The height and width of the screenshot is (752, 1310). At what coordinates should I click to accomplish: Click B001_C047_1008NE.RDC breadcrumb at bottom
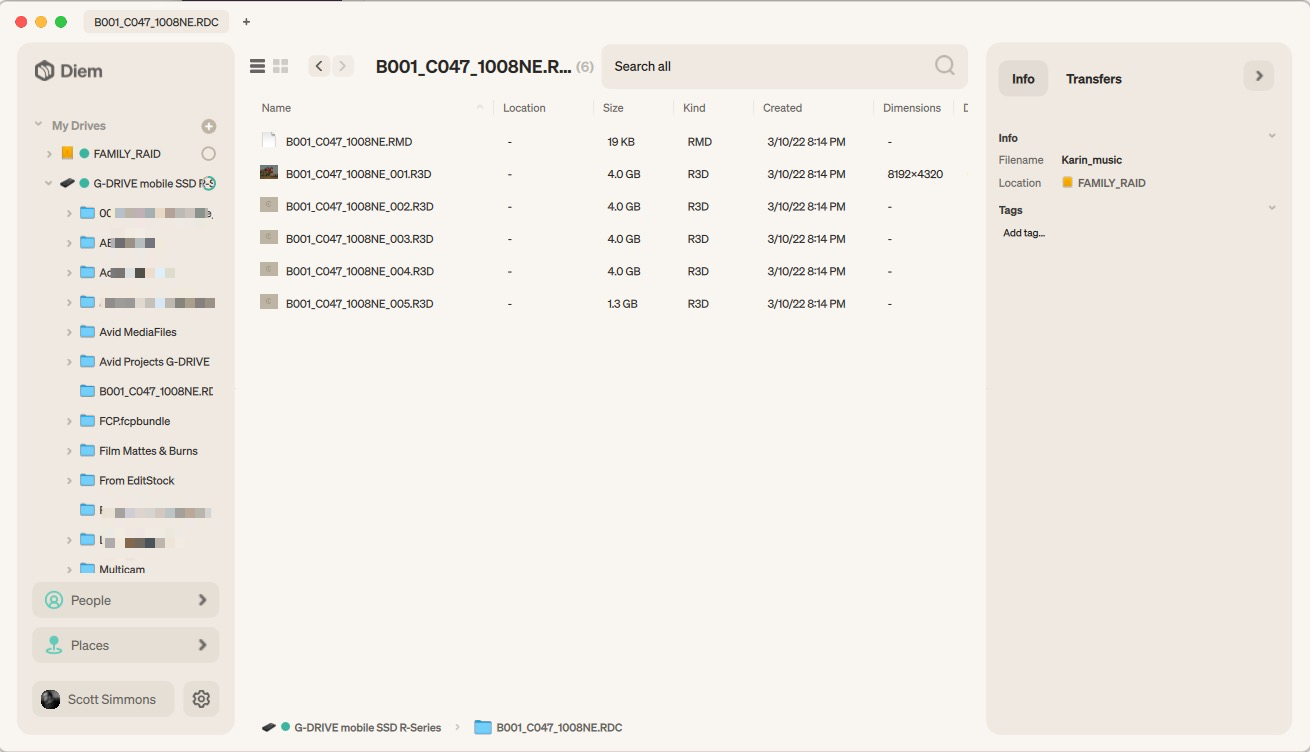(x=559, y=728)
